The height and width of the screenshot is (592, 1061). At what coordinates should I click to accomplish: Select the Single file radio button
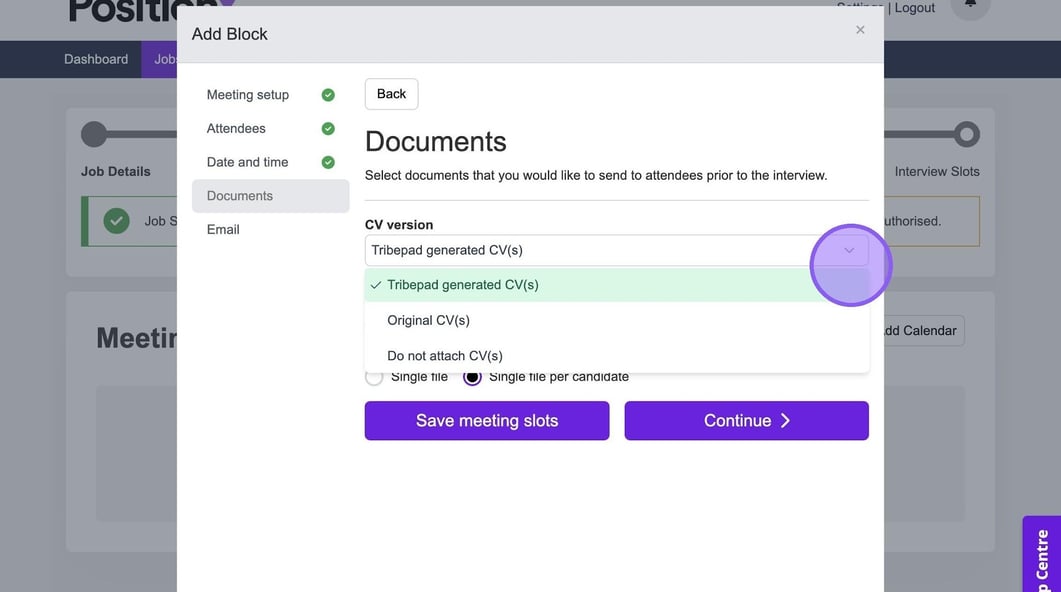pos(374,377)
